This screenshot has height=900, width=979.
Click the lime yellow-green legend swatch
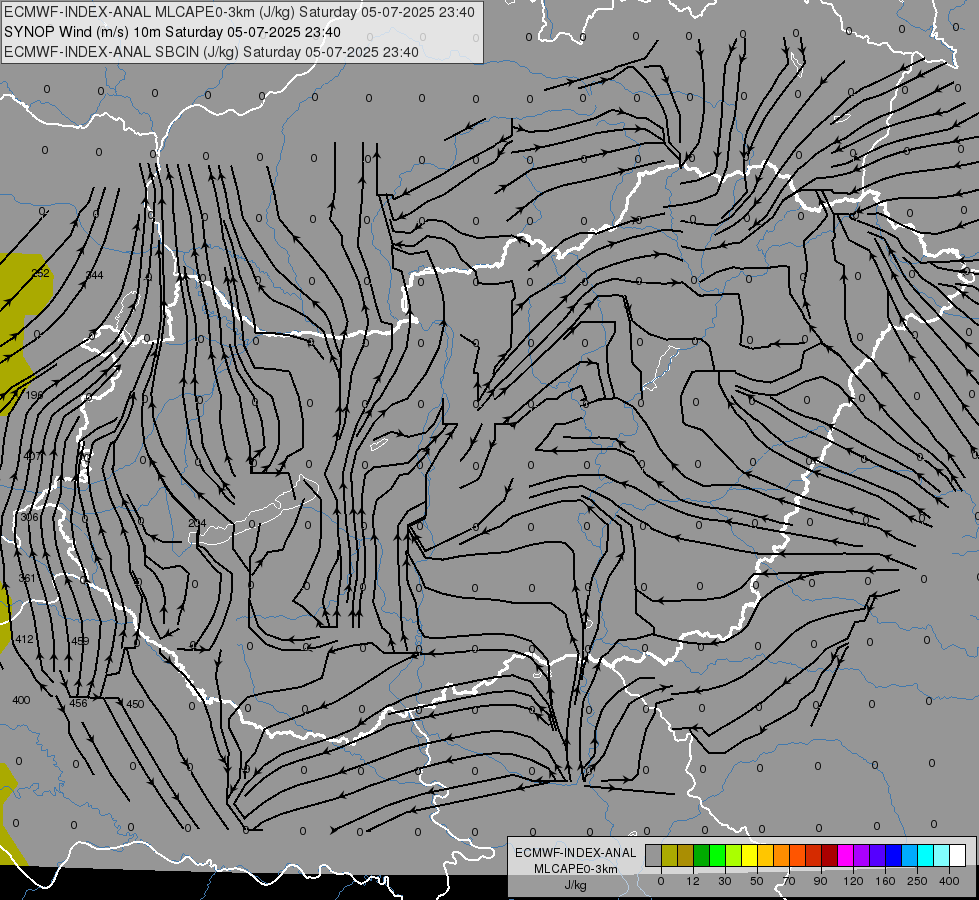(x=734, y=855)
